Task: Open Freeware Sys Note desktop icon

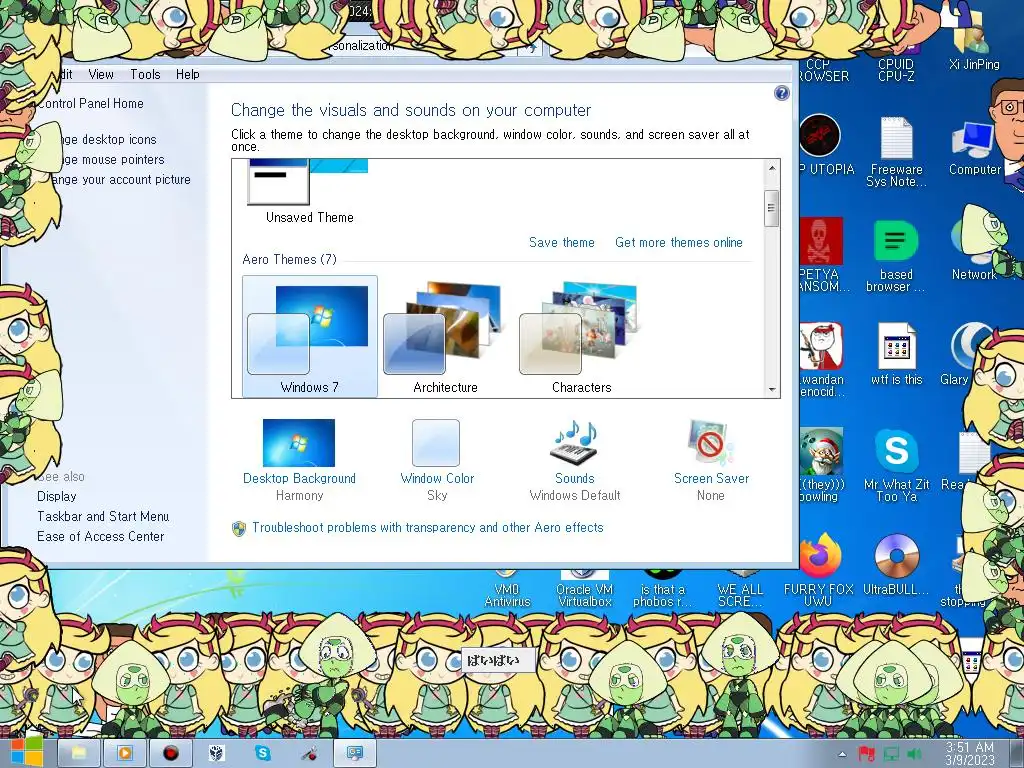Action: 896,152
